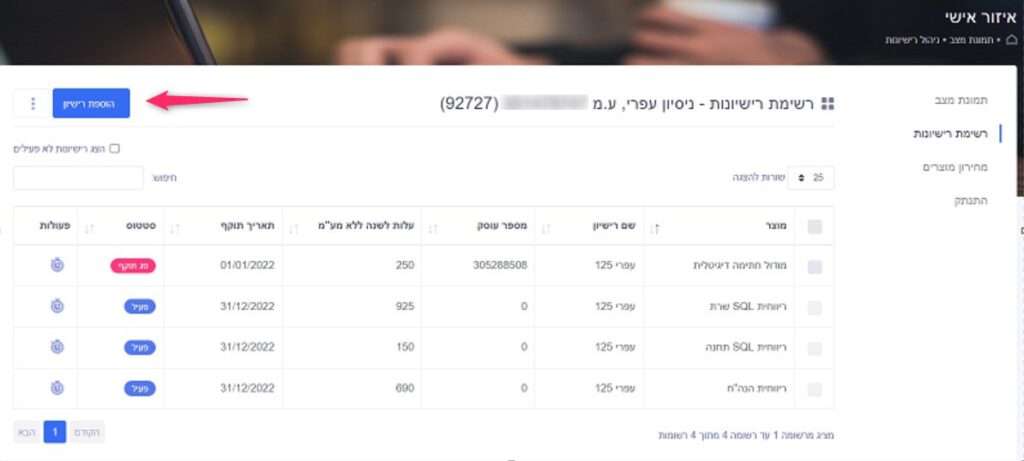Click the home icon in the breadcrumb
This screenshot has height=461, width=1024.
(1012, 40)
